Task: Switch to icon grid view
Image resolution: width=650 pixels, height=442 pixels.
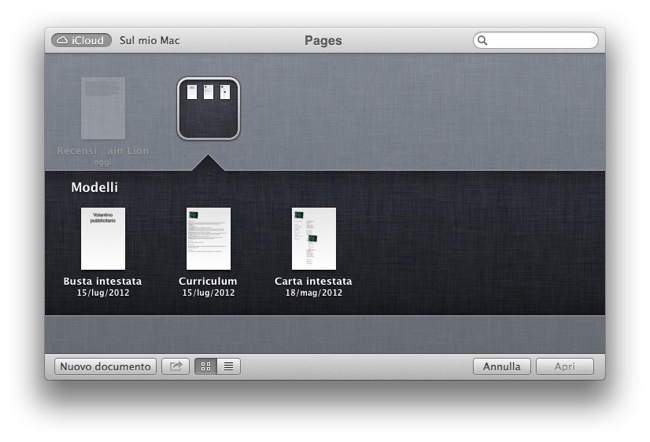Action: pos(206,367)
